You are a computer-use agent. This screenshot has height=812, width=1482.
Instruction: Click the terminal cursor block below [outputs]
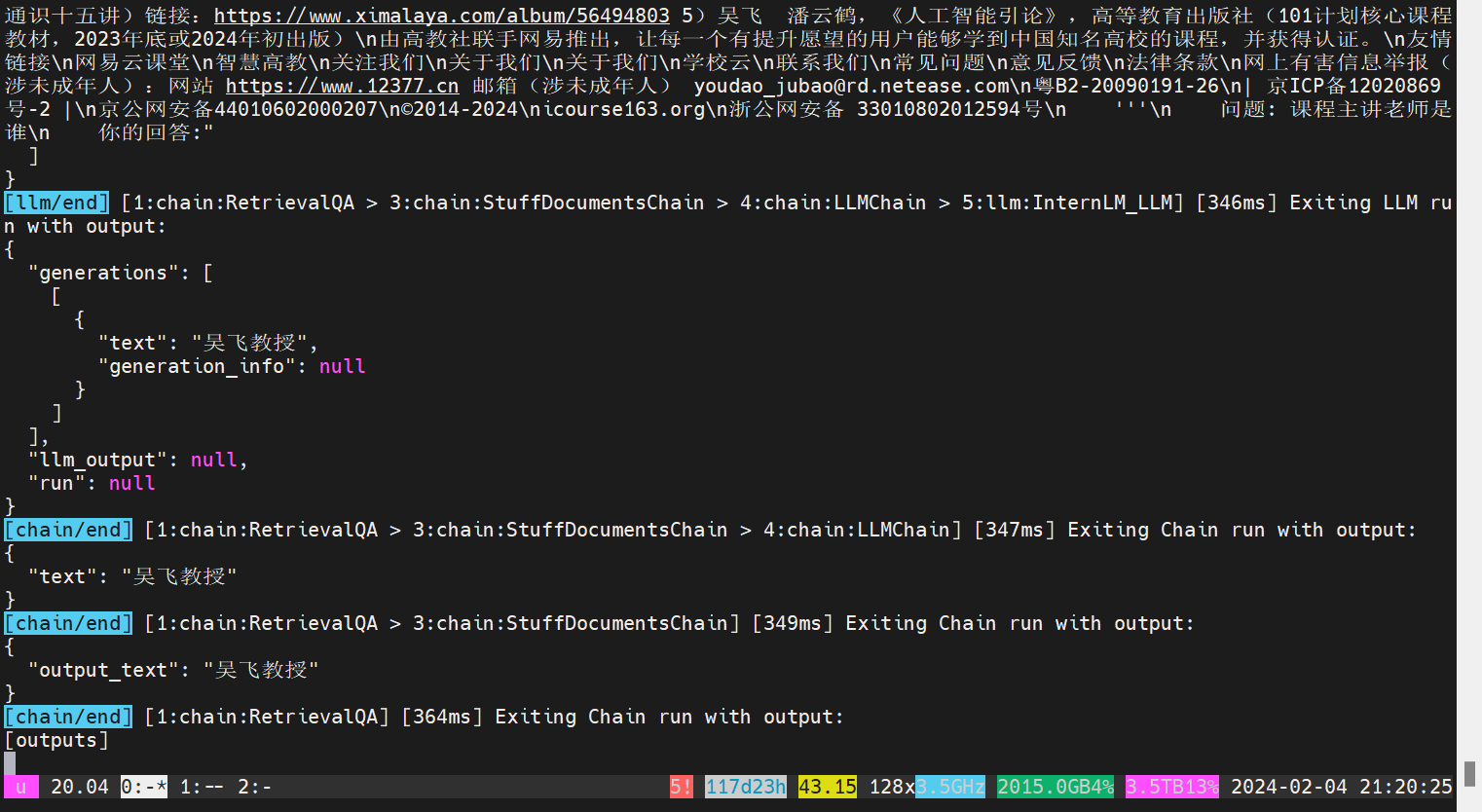10,763
